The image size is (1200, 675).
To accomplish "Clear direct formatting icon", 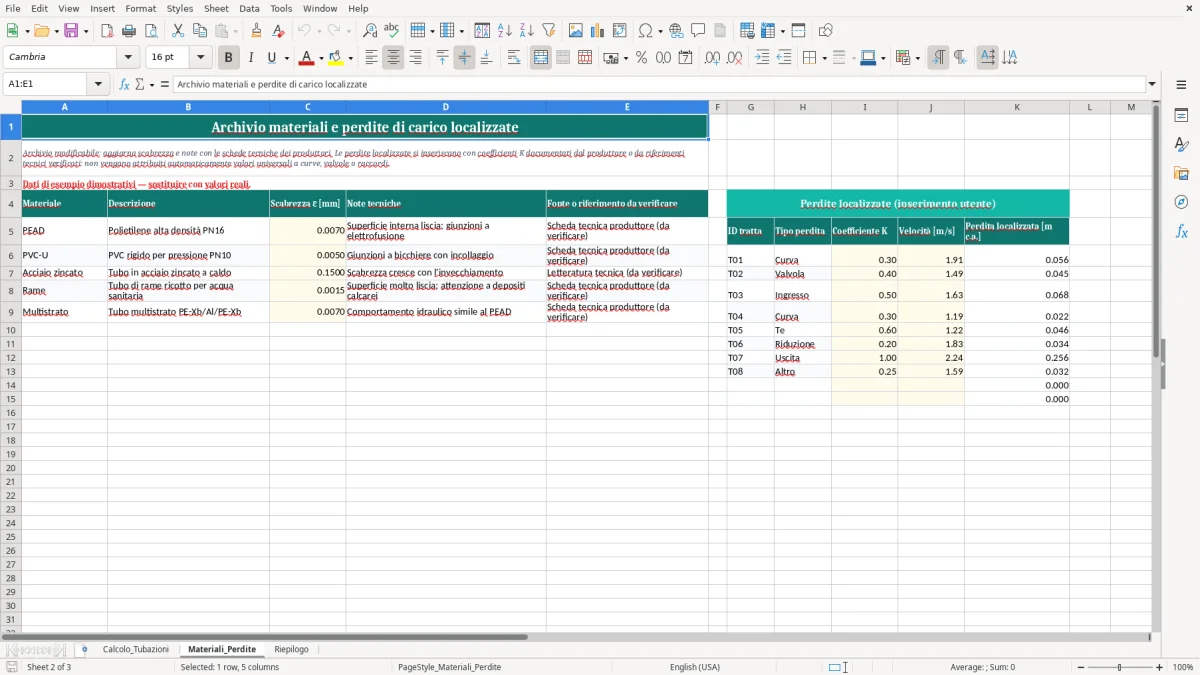I will click(x=279, y=31).
